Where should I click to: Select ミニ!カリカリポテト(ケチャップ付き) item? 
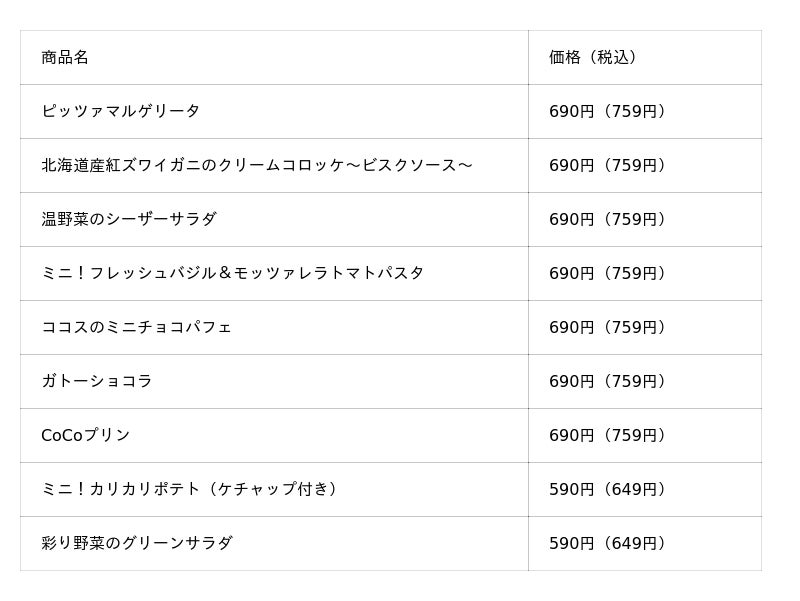point(191,489)
